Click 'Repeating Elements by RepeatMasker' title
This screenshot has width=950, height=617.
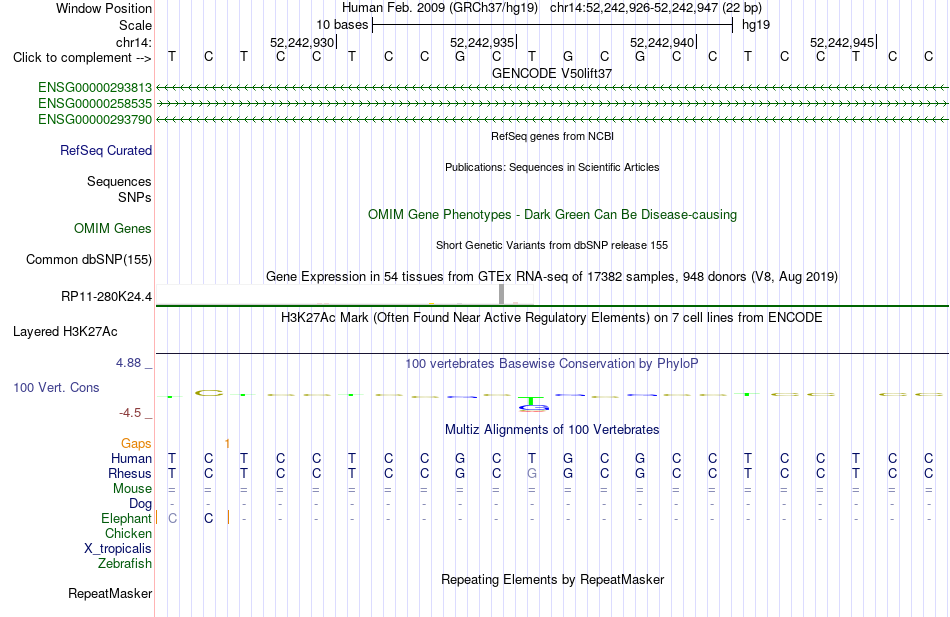point(552,579)
